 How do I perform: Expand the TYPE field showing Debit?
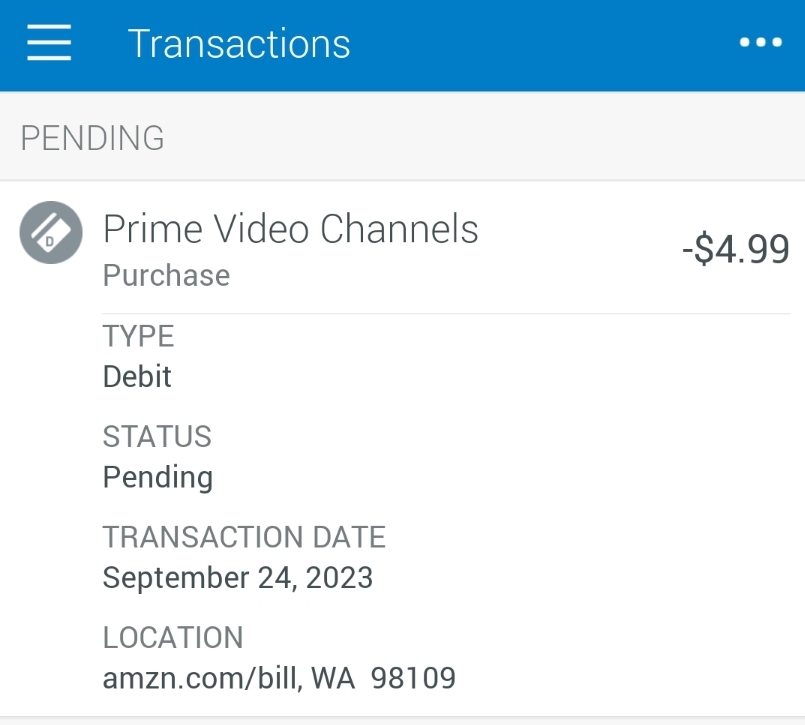pos(138,337)
